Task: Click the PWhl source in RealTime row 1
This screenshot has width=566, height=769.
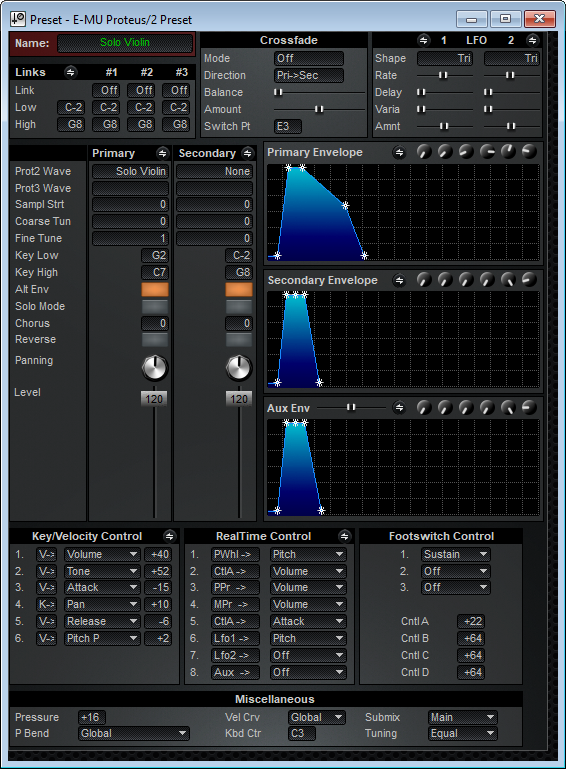Action: click(235, 554)
